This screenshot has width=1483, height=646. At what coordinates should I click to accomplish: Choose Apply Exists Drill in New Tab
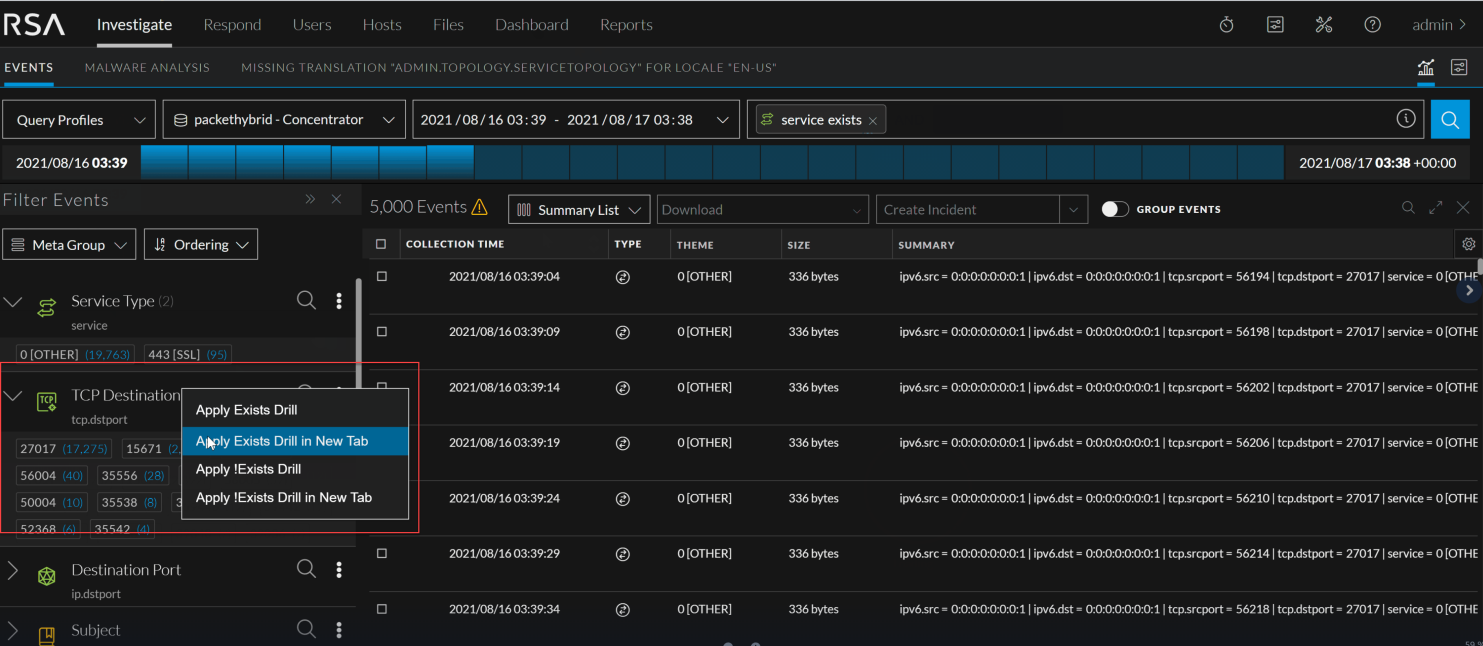(x=282, y=441)
